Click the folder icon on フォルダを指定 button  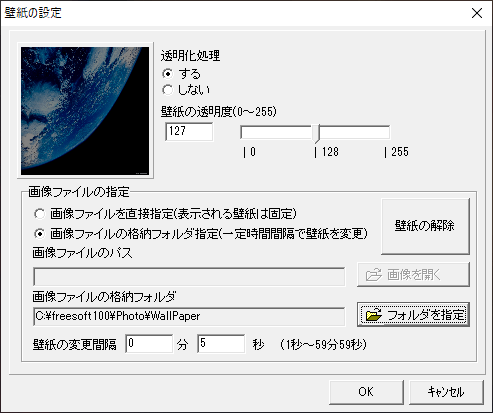[374, 315]
